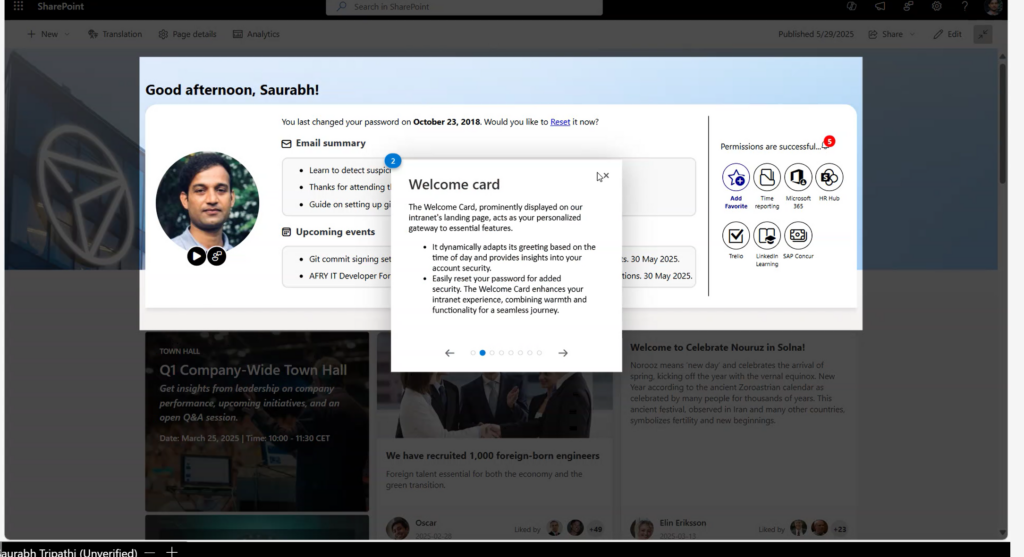
Task: Select the third tour step dot
Action: 492,353
